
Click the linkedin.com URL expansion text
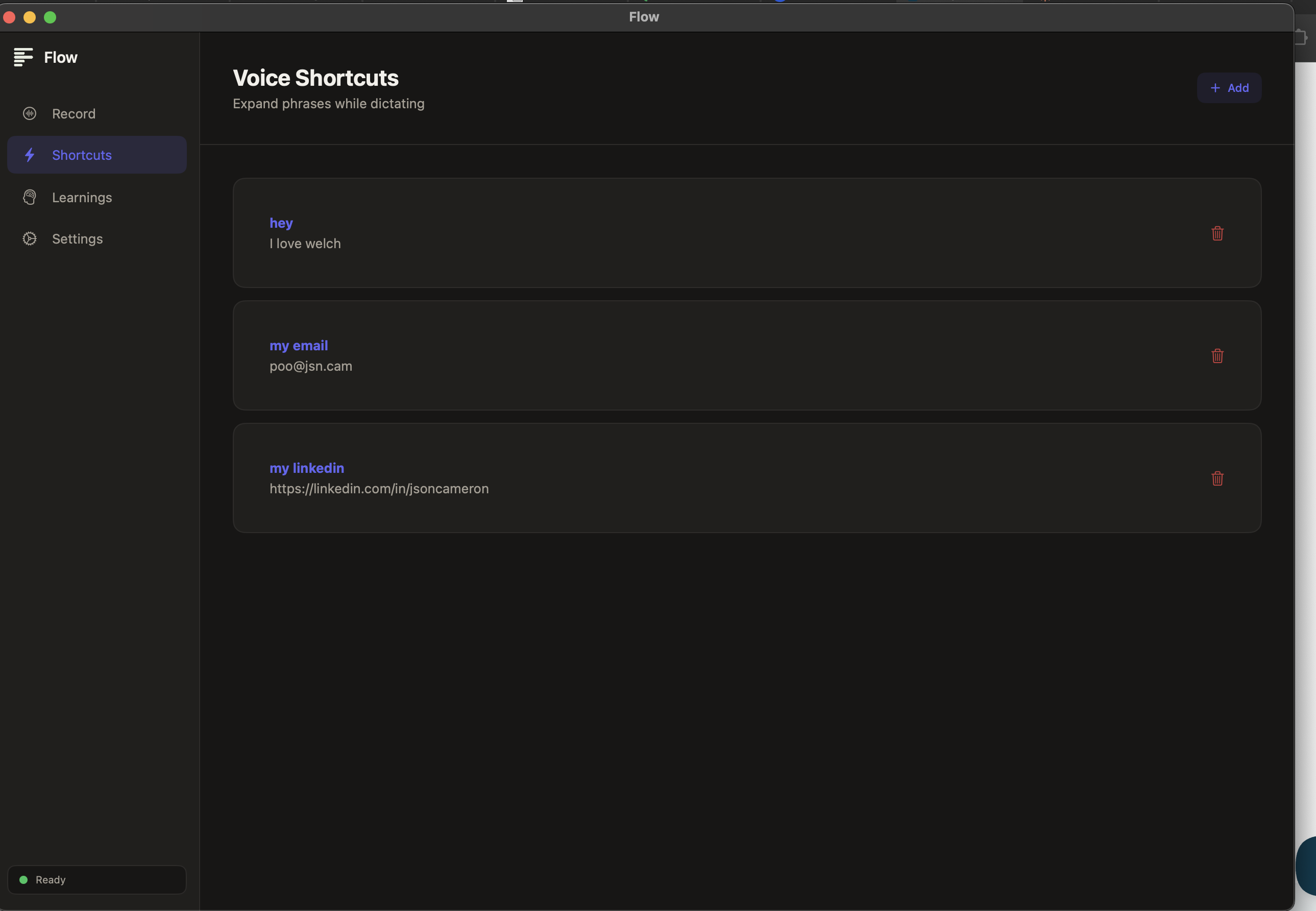[379, 489]
